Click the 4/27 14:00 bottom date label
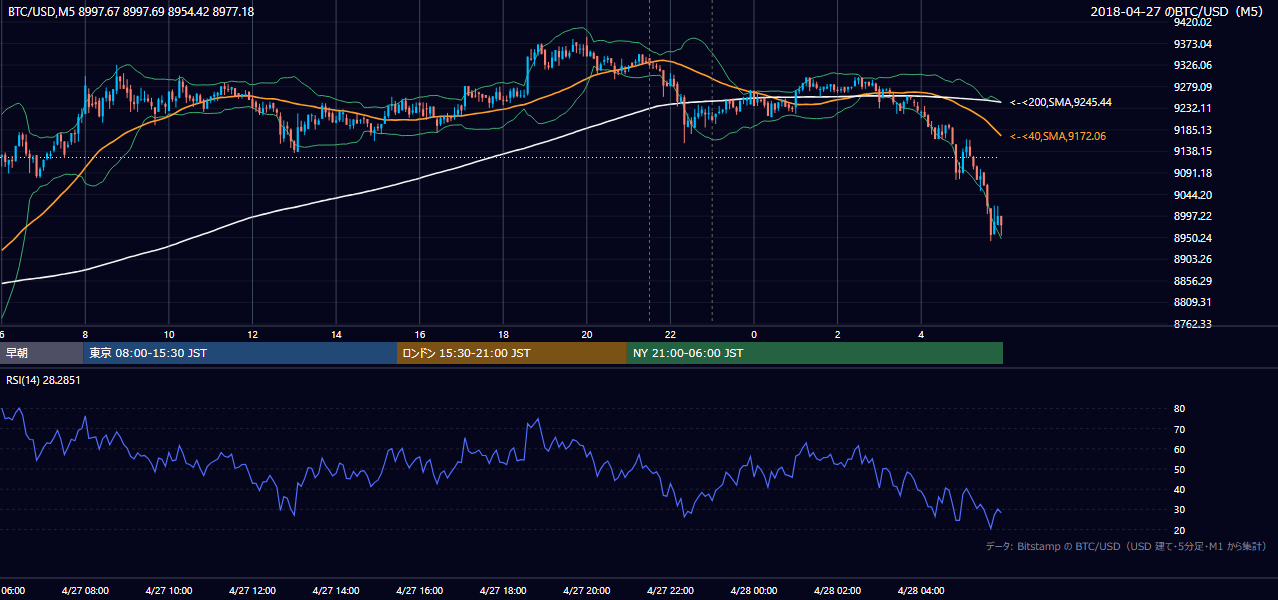Image resolution: width=1278 pixels, height=600 pixels. pyautogui.click(x=336, y=590)
